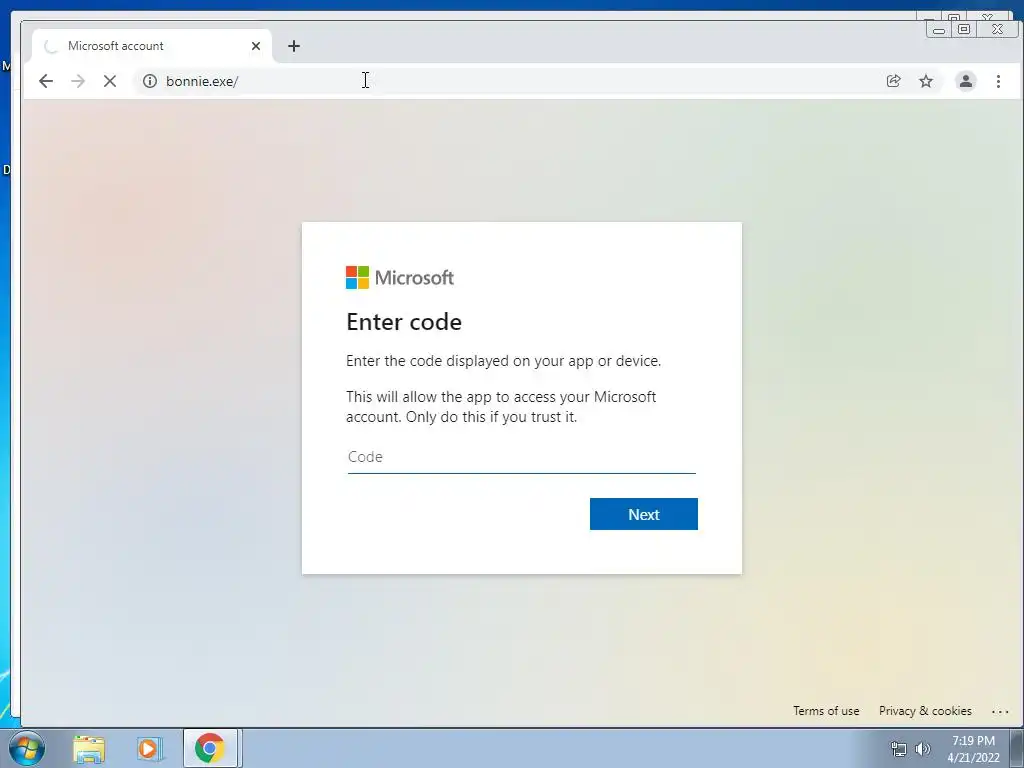Screen dimensions: 1024x768
Task: Open the Privacy & cookies link
Action: click(925, 711)
